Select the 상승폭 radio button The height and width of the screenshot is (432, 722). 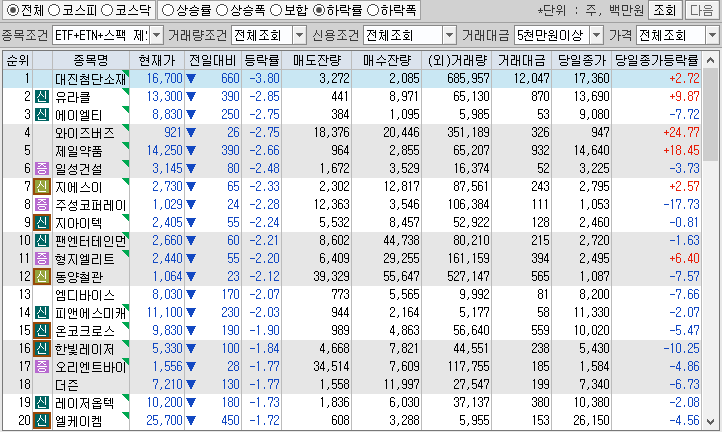tap(222, 10)
